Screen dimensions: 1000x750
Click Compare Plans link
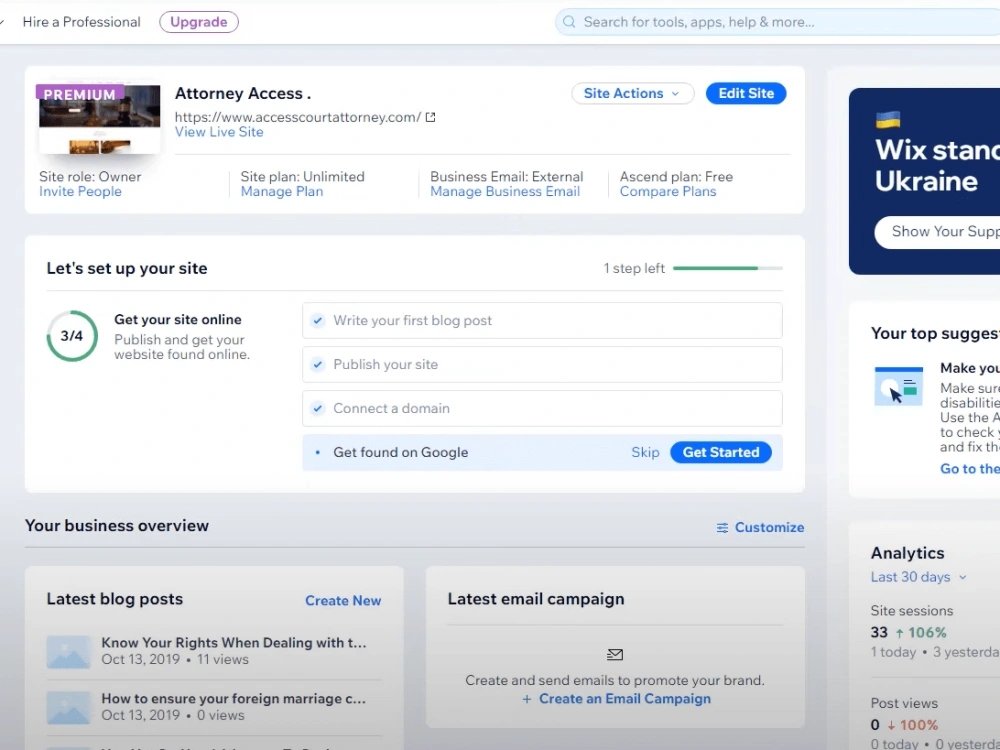668,191
